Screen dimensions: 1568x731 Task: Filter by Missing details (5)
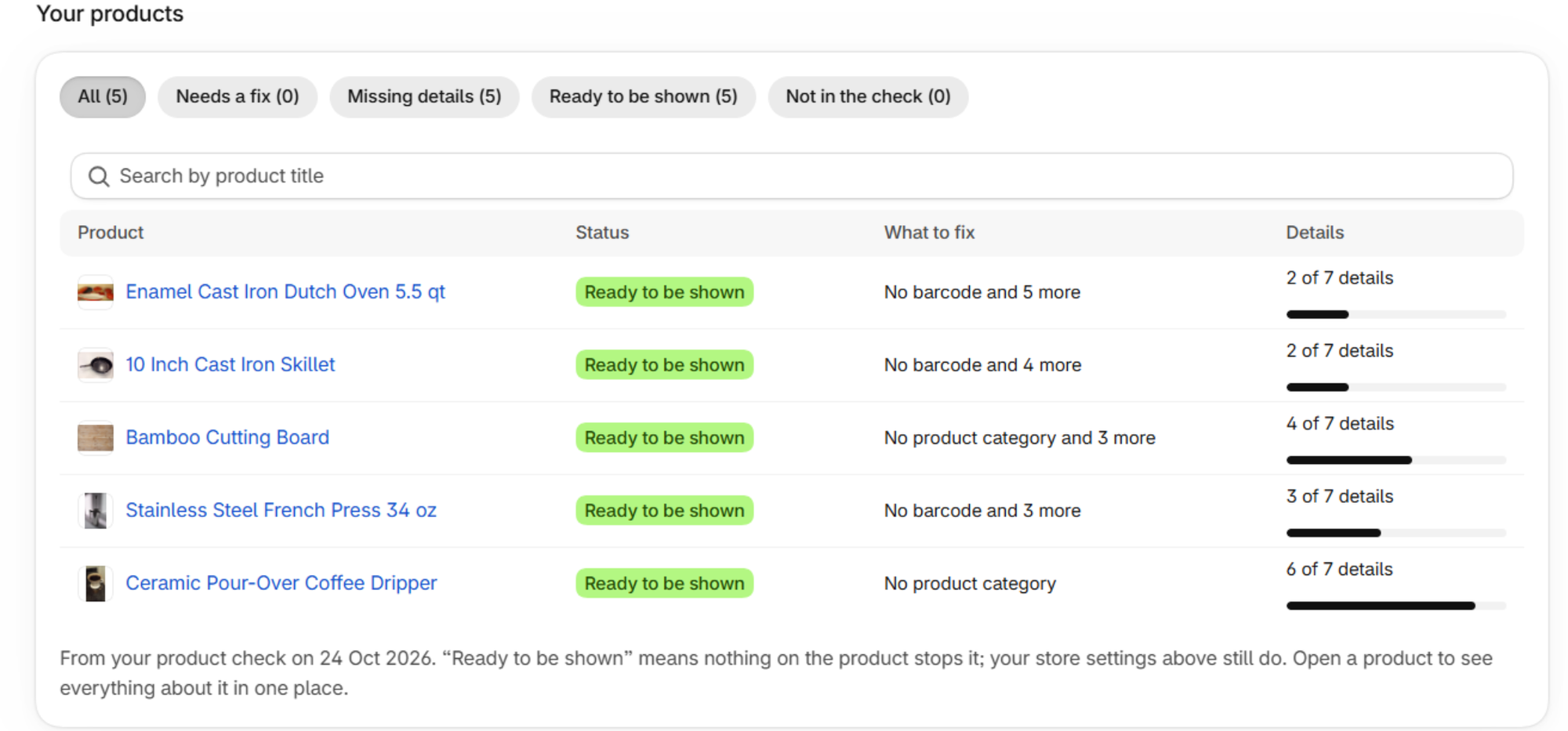click(x=424, y=97)
